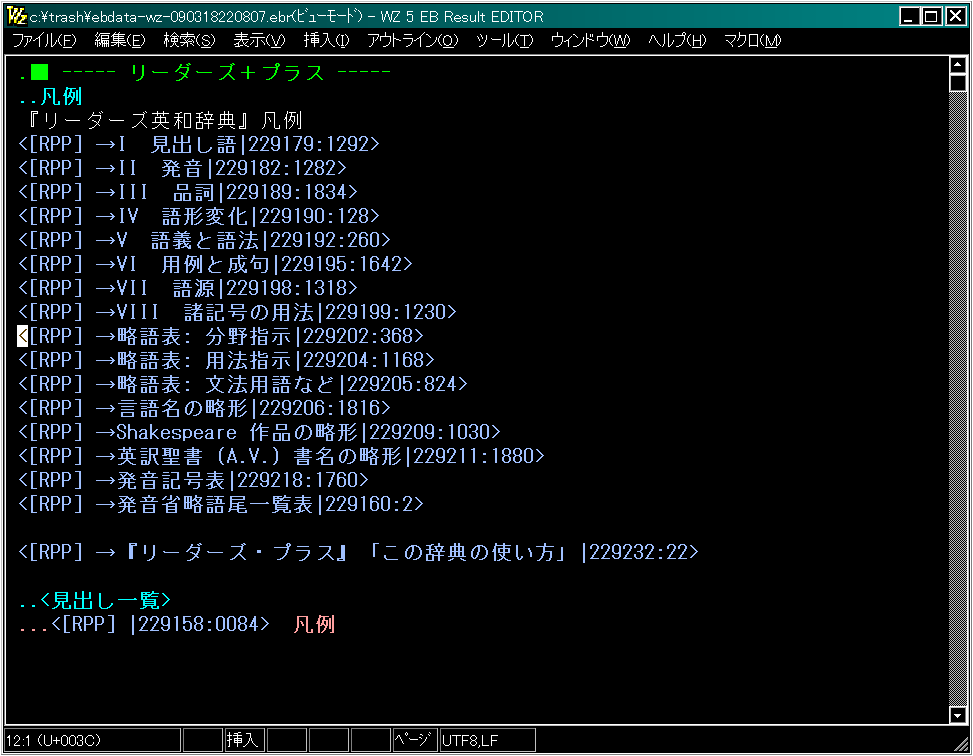
Task: Open the アウトライン(O) menu
Action: [x=413, y=40]
